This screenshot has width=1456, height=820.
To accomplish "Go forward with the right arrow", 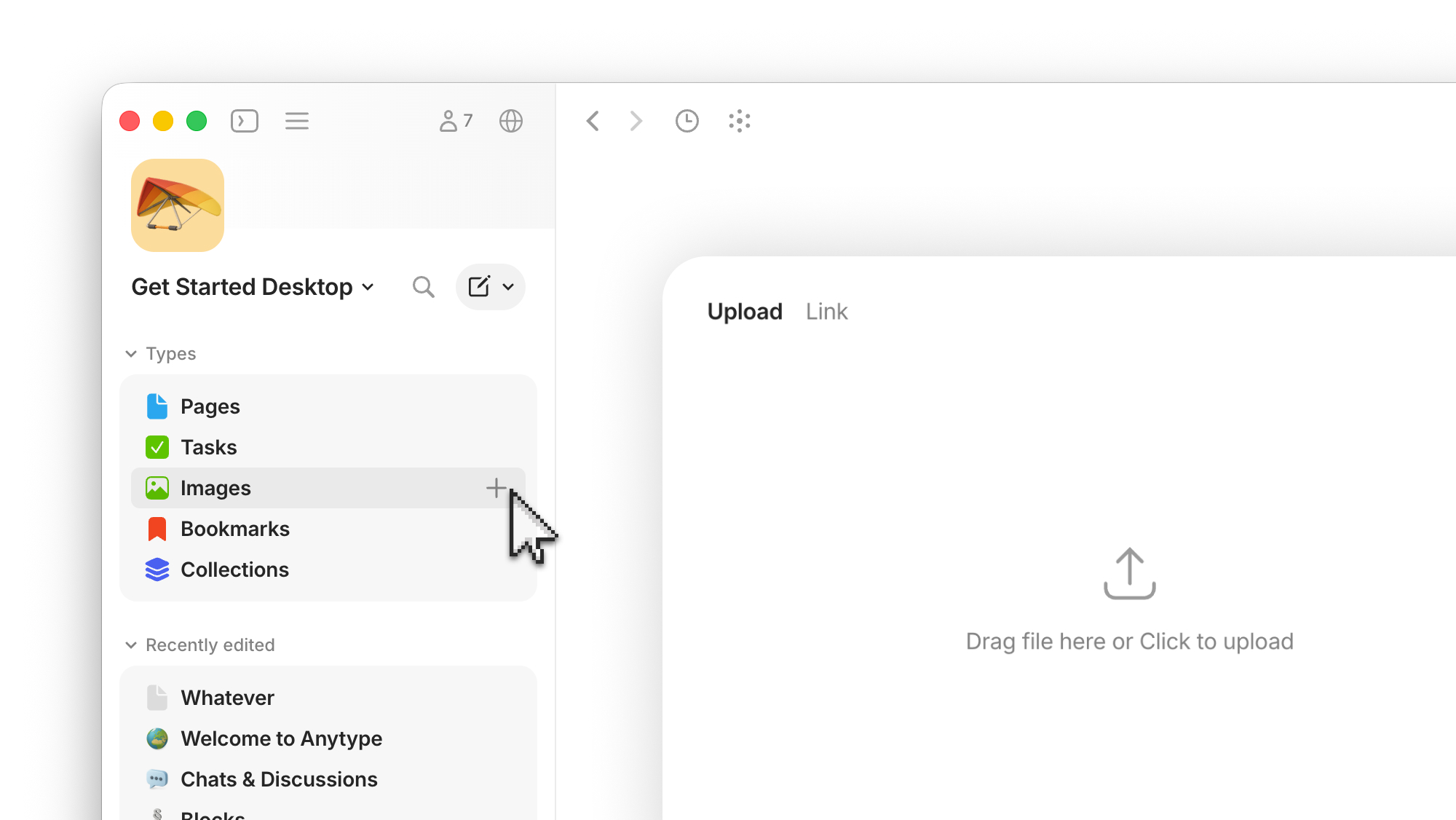I will click(636, 121).
